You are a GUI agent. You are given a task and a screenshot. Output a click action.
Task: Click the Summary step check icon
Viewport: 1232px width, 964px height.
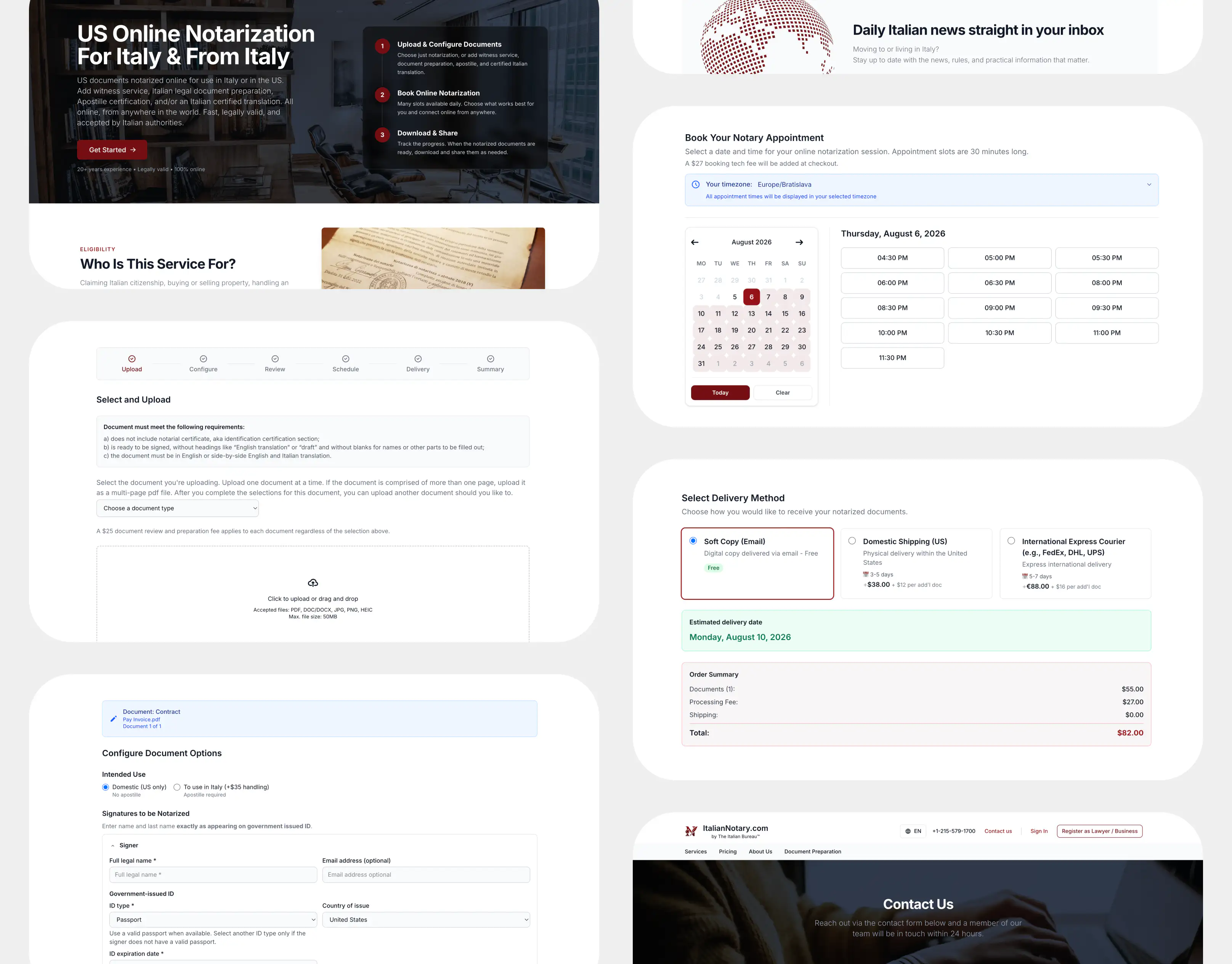click(x=491, y=359)
